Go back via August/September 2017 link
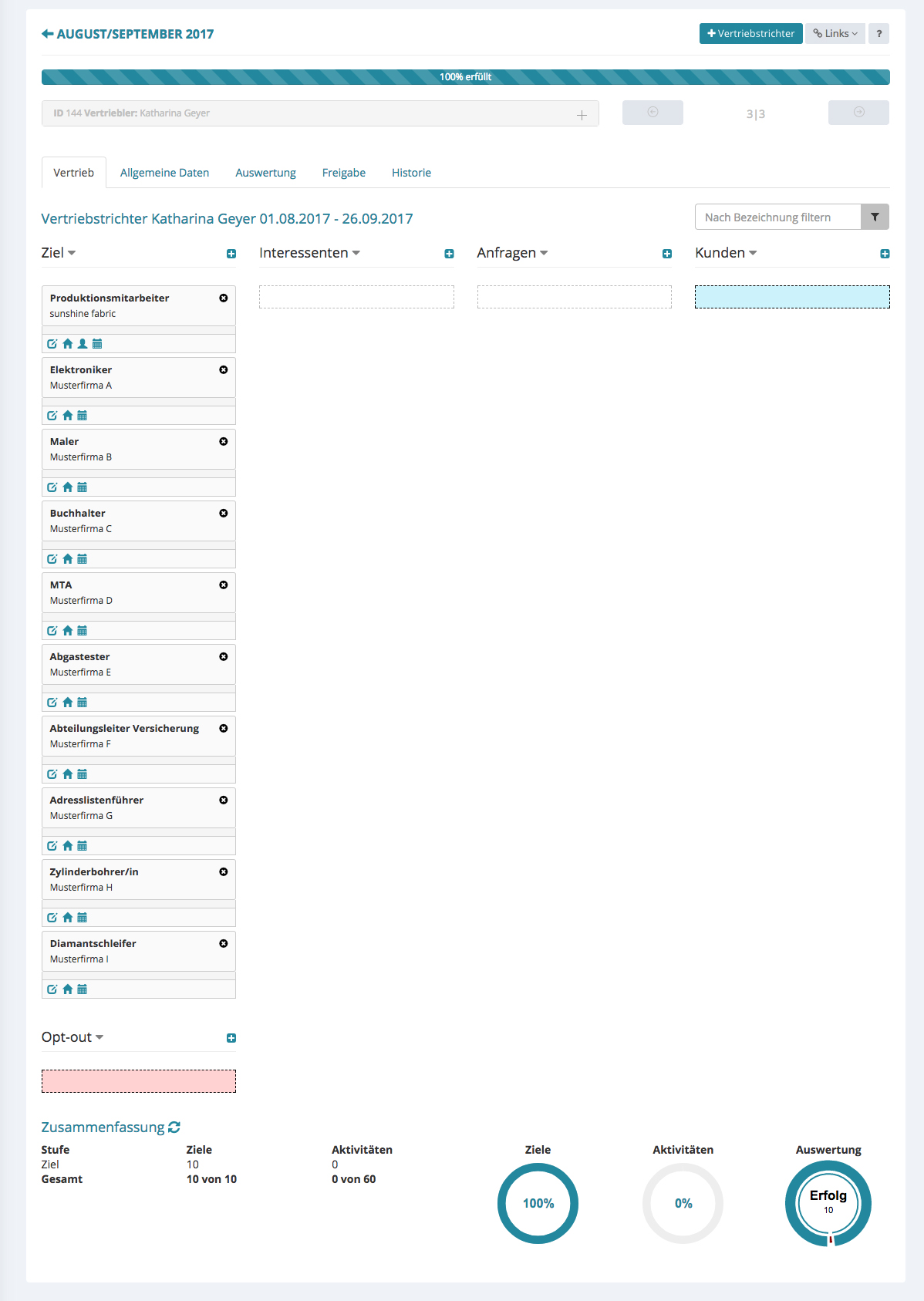Viewport: 924px width, 1301px height. (x=127, y=34)
